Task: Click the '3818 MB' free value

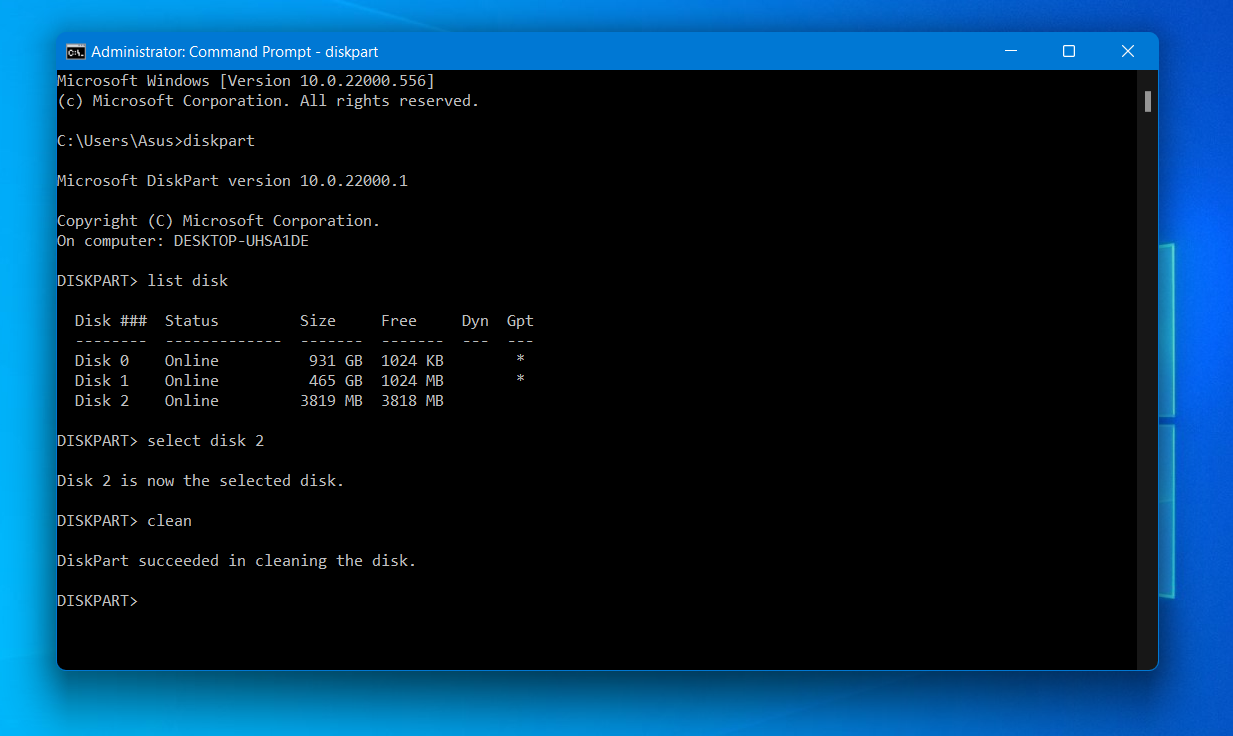Action: tap(412, 401)
